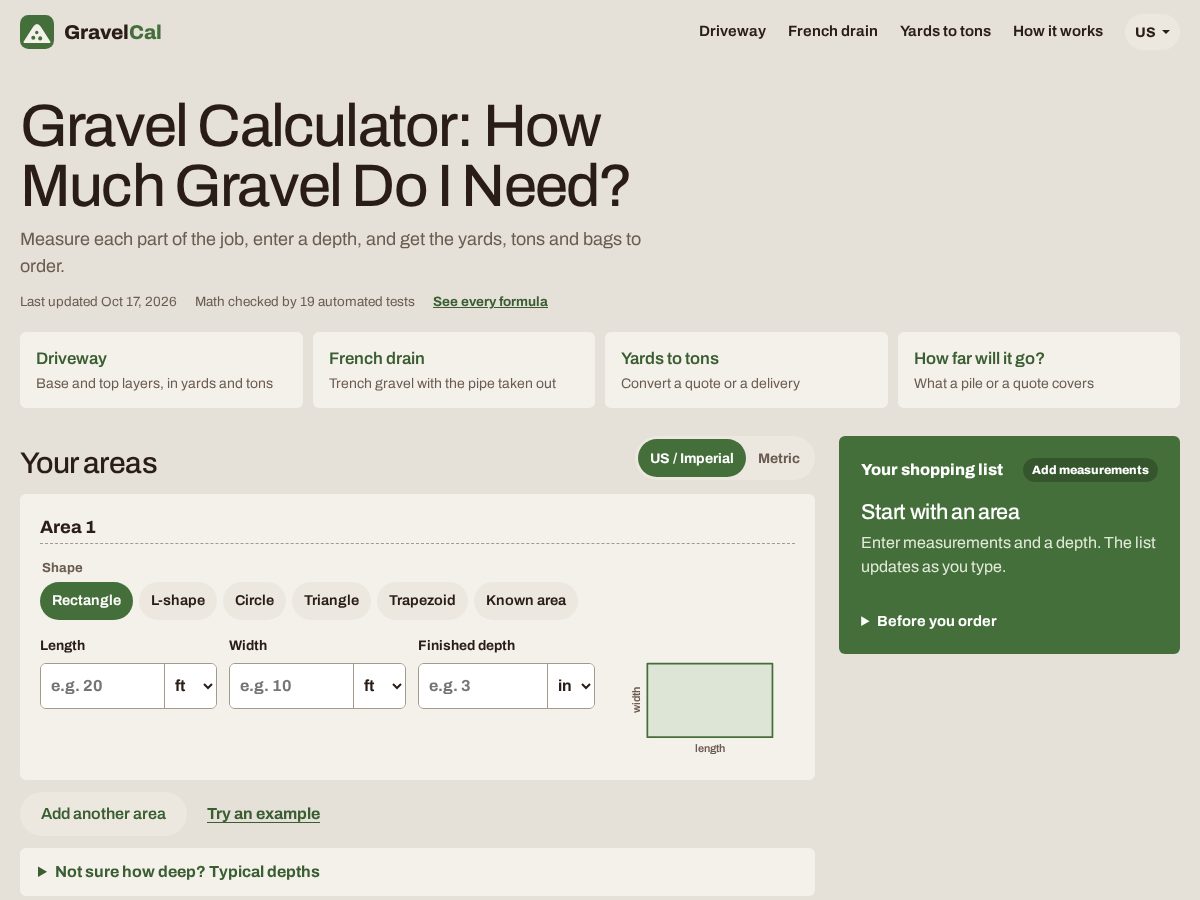This screenshot has height=900, width=1200.
Task: Open How it works page
Action: click(1058, 31)
